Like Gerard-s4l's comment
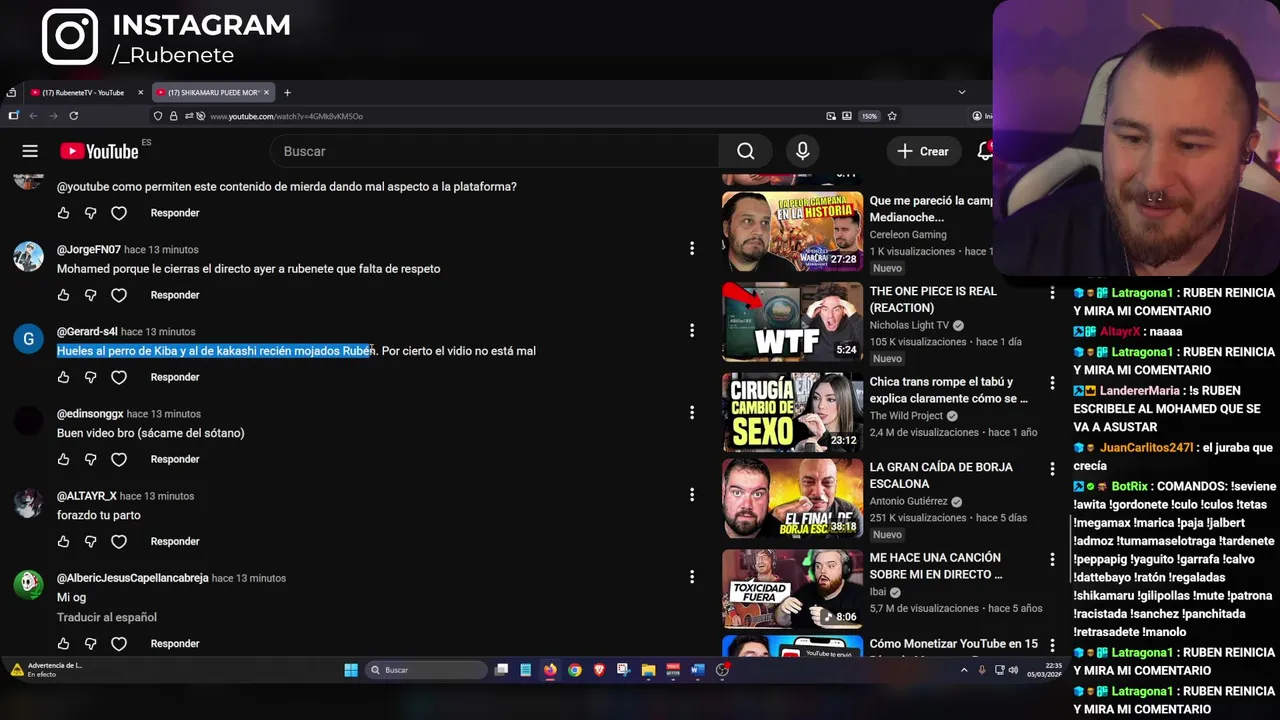The image size is (1280, 720). pyautogui.click(x=63, y=377)
